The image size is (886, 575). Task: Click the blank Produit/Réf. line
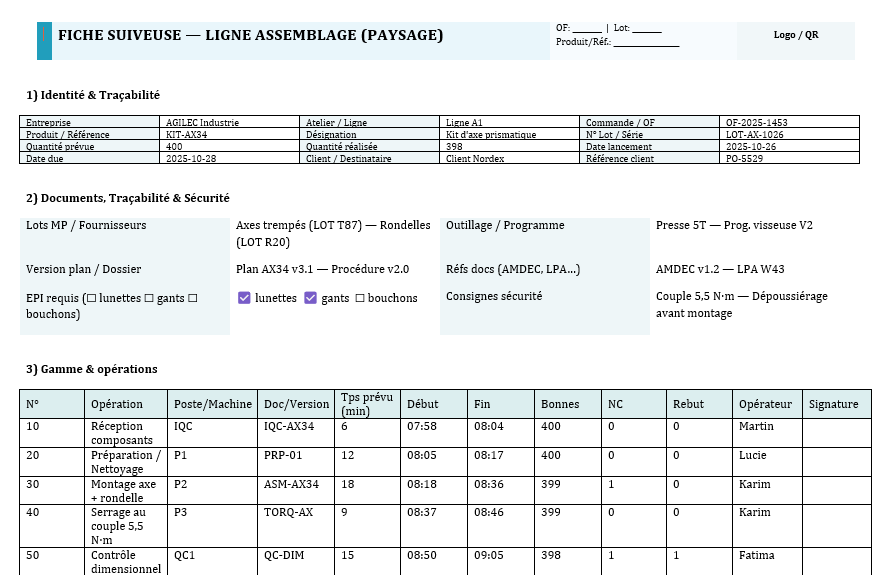[646, 42]
